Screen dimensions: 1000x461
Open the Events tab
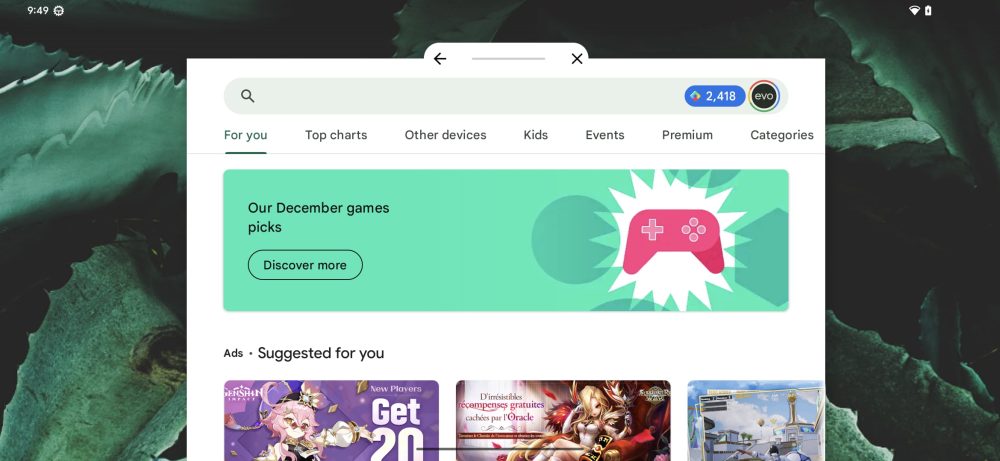click(x=605, y=135)
